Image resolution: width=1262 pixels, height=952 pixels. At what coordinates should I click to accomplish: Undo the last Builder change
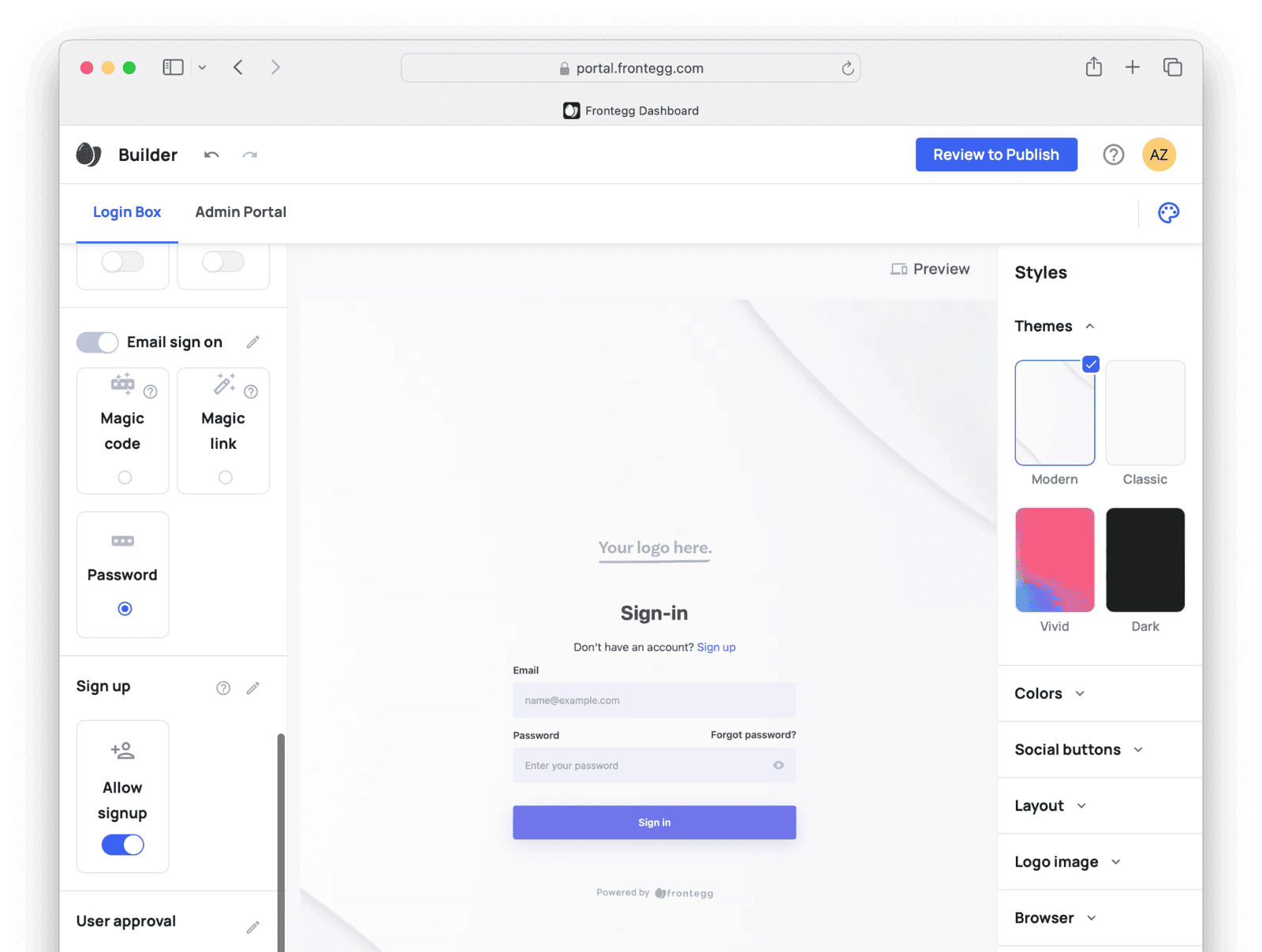[x=211, y=155]
